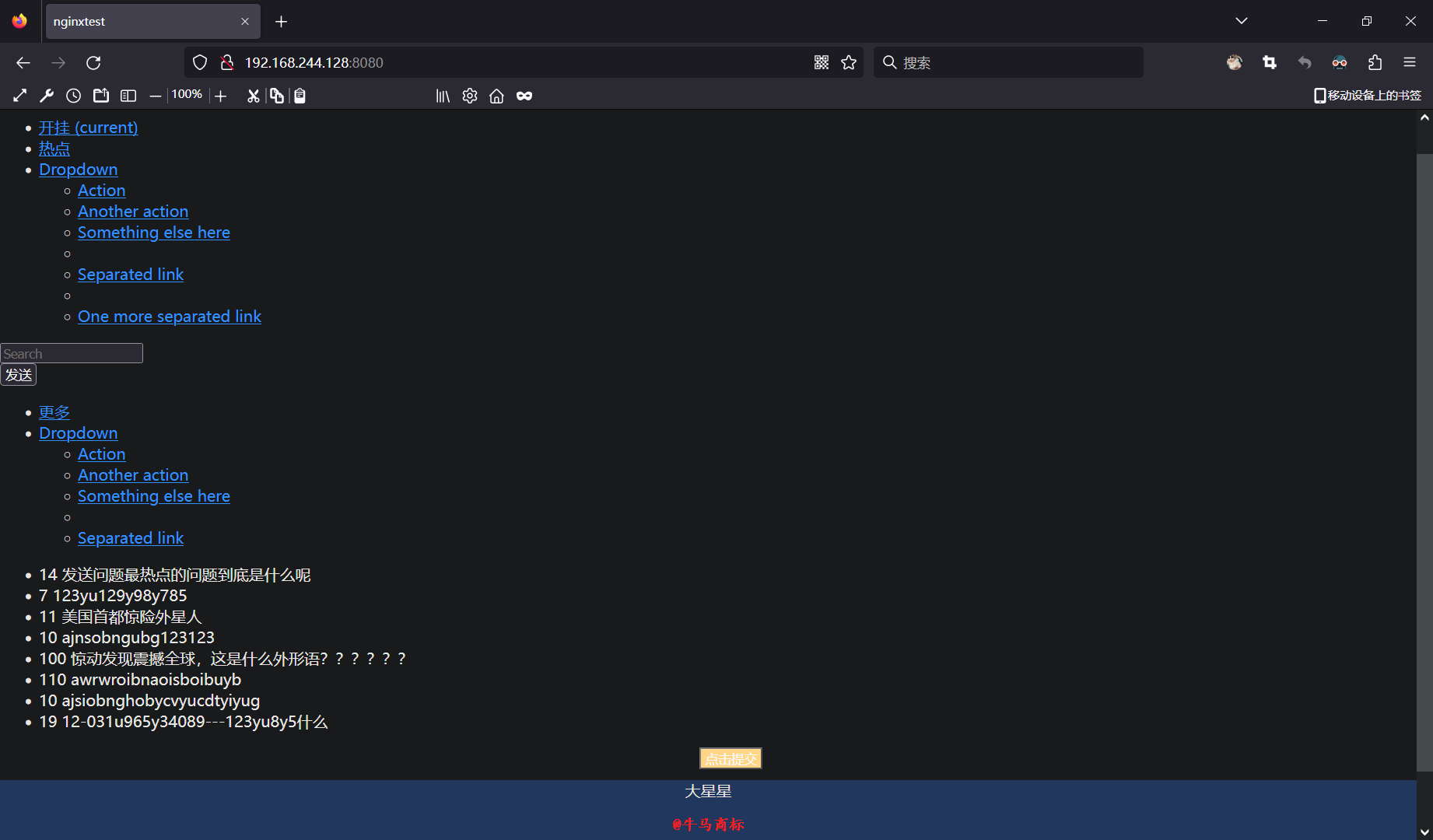Click list item 7 123yu129y98y785
This screenshot has width=1433, height=840.
click(x=113, y=596)
